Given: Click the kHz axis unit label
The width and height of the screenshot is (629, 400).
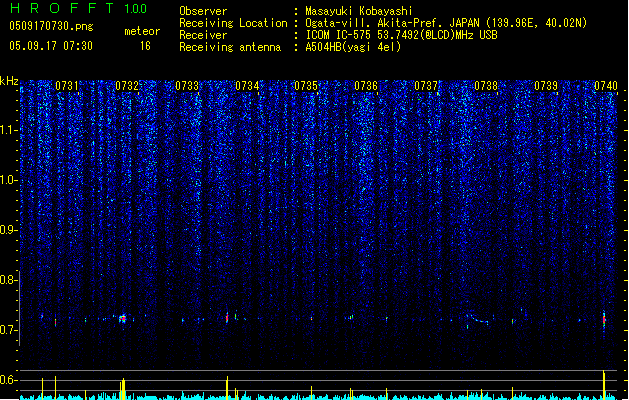Looking at the screenshot, I should [x=9, y=81].
